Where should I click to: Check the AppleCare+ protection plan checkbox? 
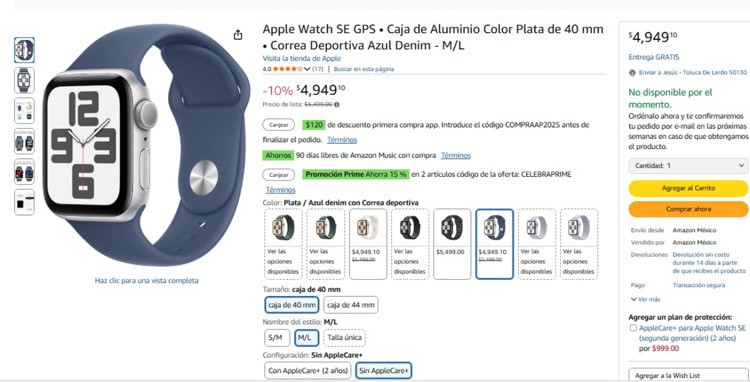pyautogui.click(x=633, y=328)
